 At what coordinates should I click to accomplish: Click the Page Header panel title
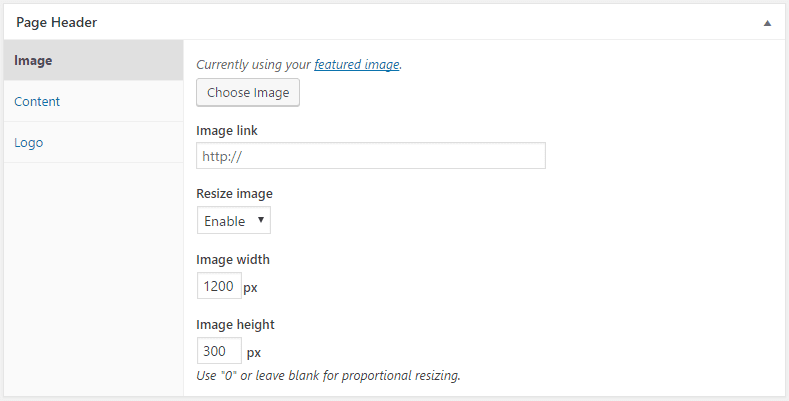coord(57,21)
